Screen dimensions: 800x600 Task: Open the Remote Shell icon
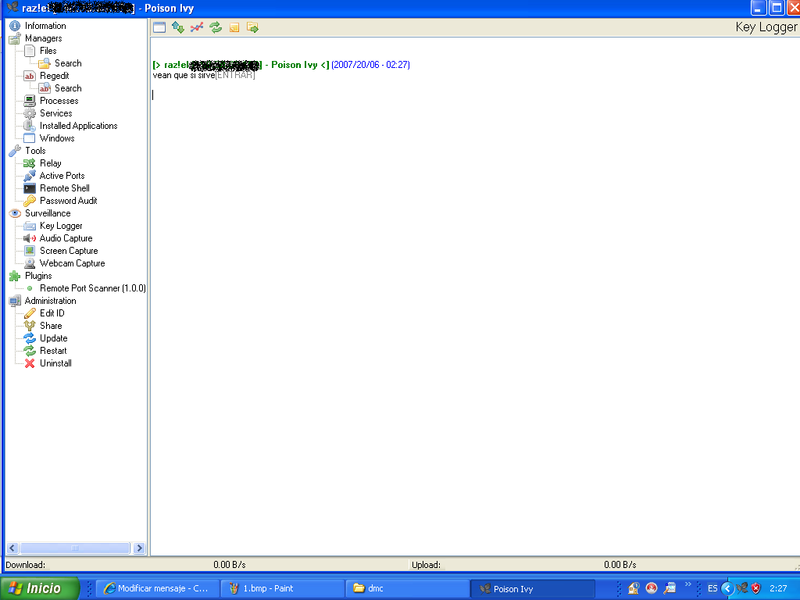pyautogui.click(x=30, y=188)
